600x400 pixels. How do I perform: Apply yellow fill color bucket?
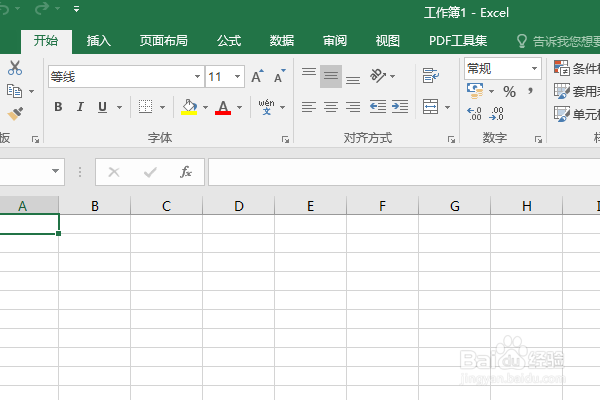[x=189, y=107]
